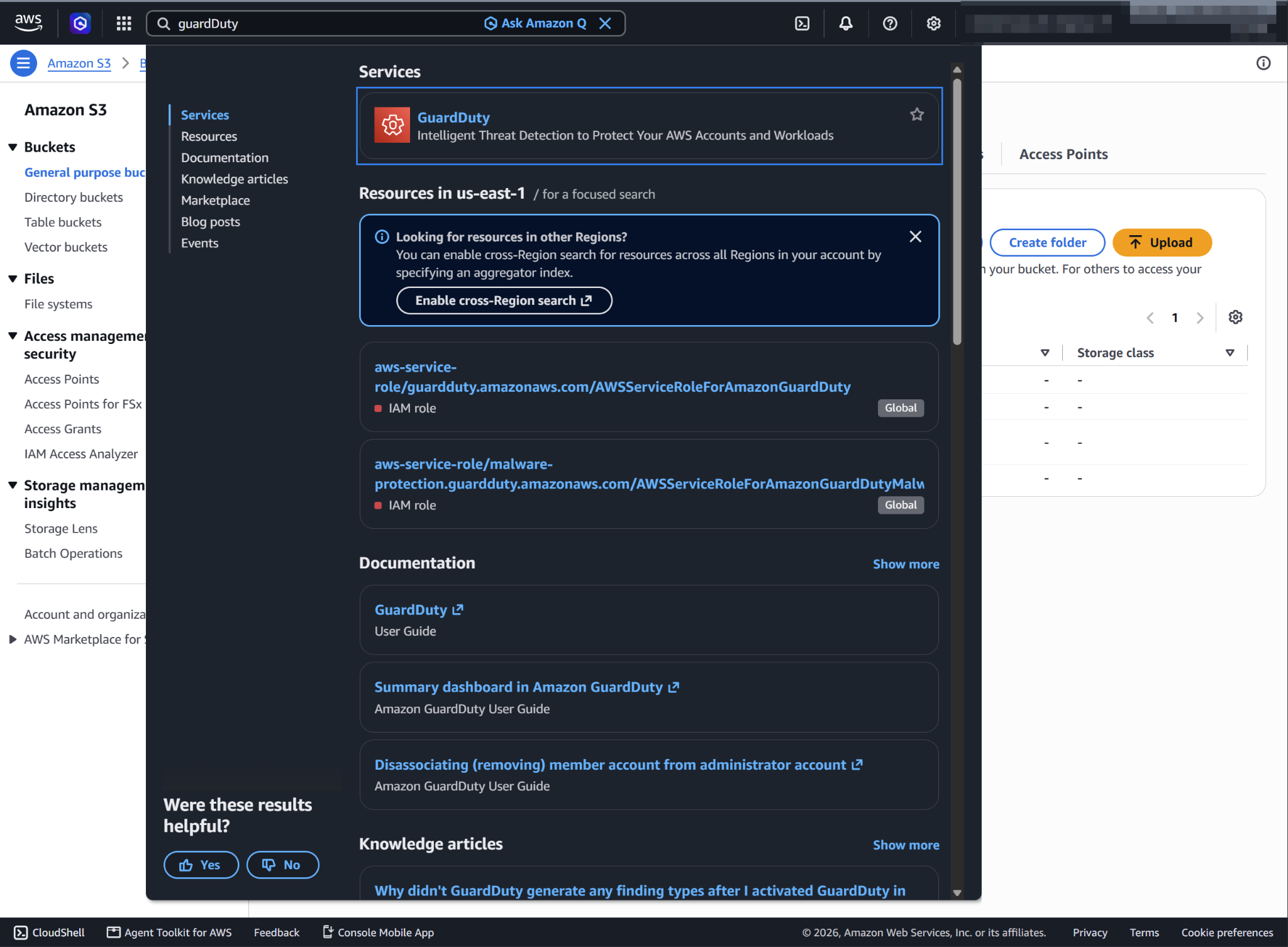Screen dimensions: 1288x947
Task: Click Enable cross-Region search button
Action: [x=504, y=301]
